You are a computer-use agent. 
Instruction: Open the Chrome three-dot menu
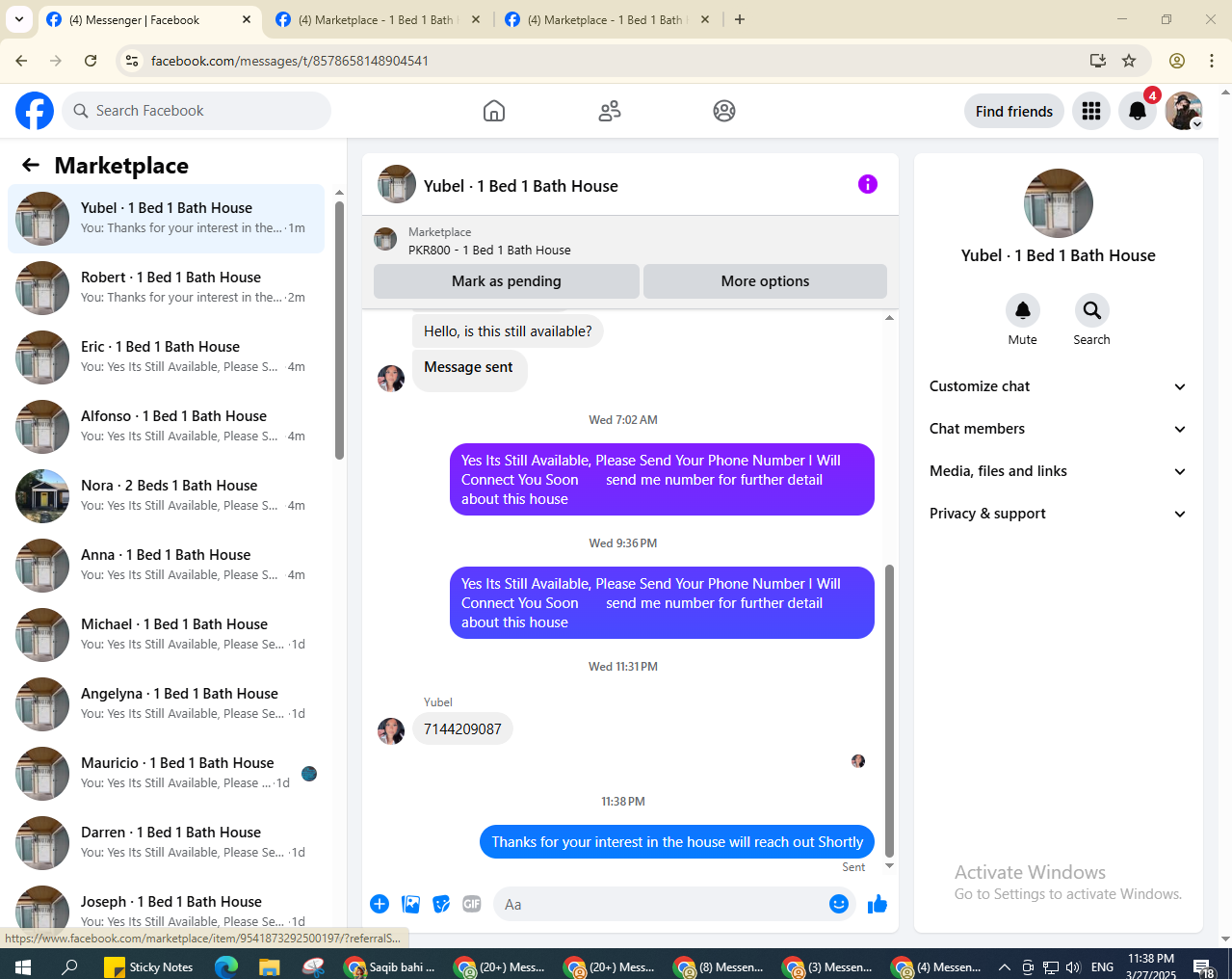coord(1212,61)
